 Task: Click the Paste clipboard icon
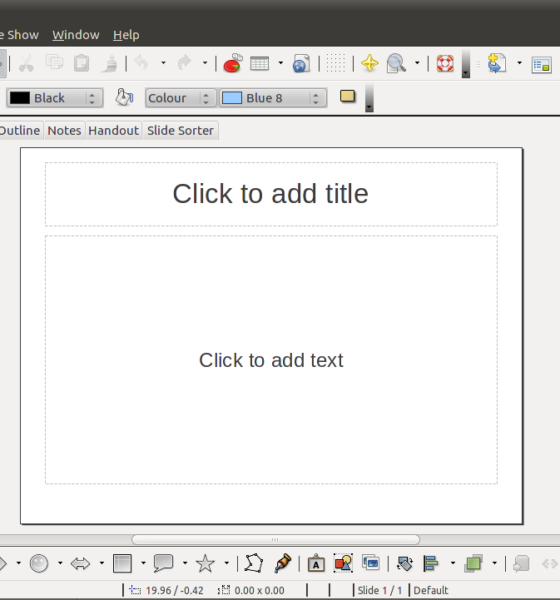point(82,63)
